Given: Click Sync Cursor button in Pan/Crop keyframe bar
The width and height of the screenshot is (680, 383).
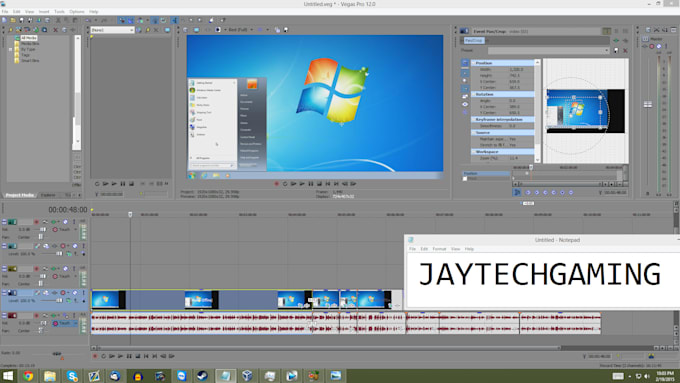Looking at the screenshot, I should tap(517, 193).
